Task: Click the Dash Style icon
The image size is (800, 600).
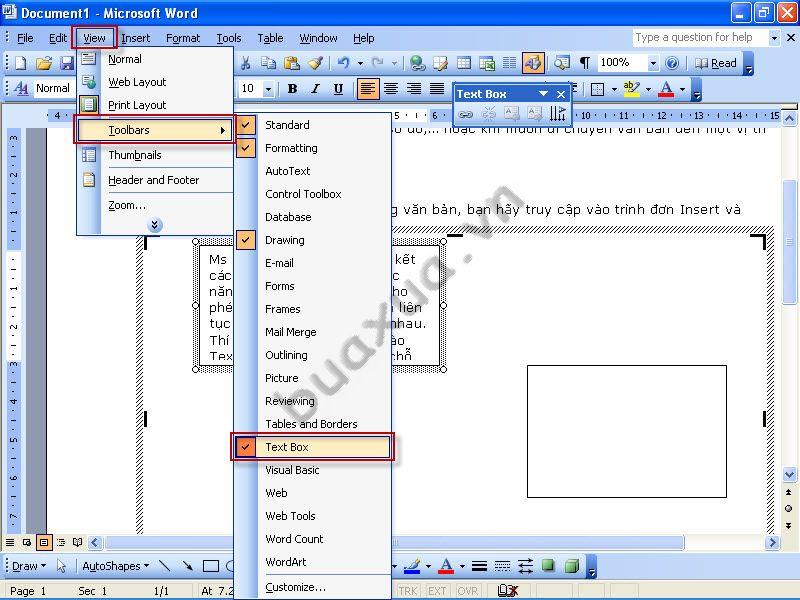Action: [503, 566]
